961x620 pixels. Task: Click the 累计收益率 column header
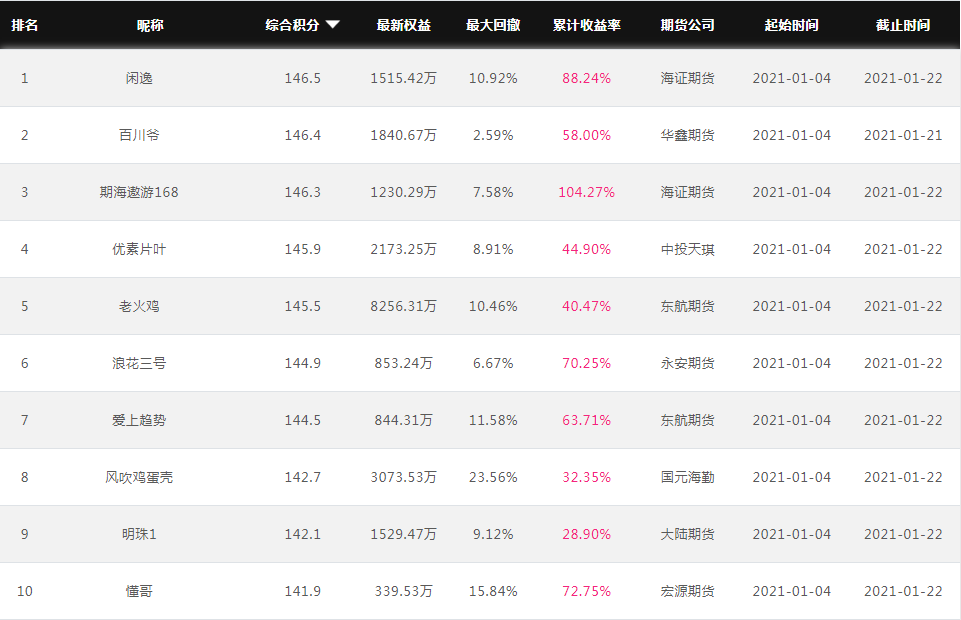(587, 25)
